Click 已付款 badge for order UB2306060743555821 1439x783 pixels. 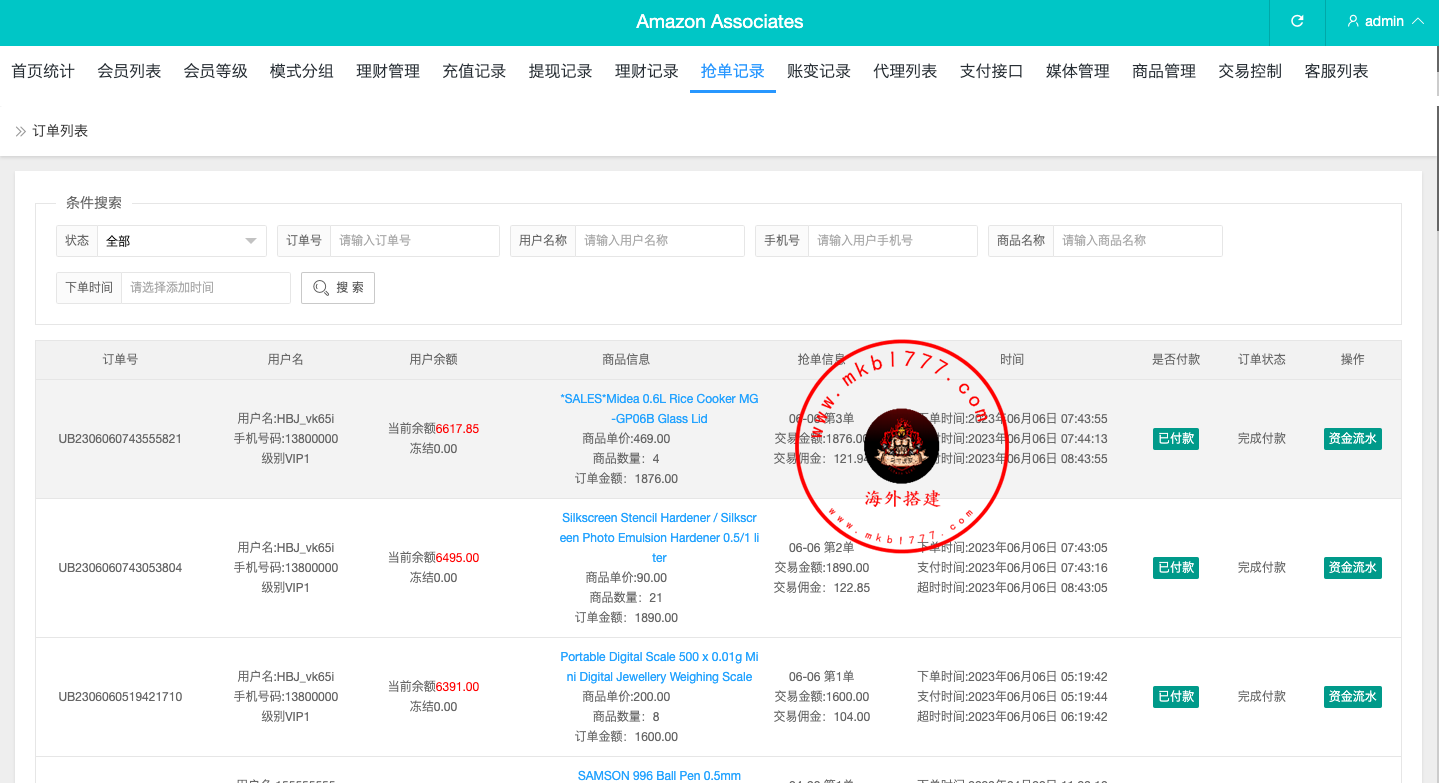pos(1176,438)
